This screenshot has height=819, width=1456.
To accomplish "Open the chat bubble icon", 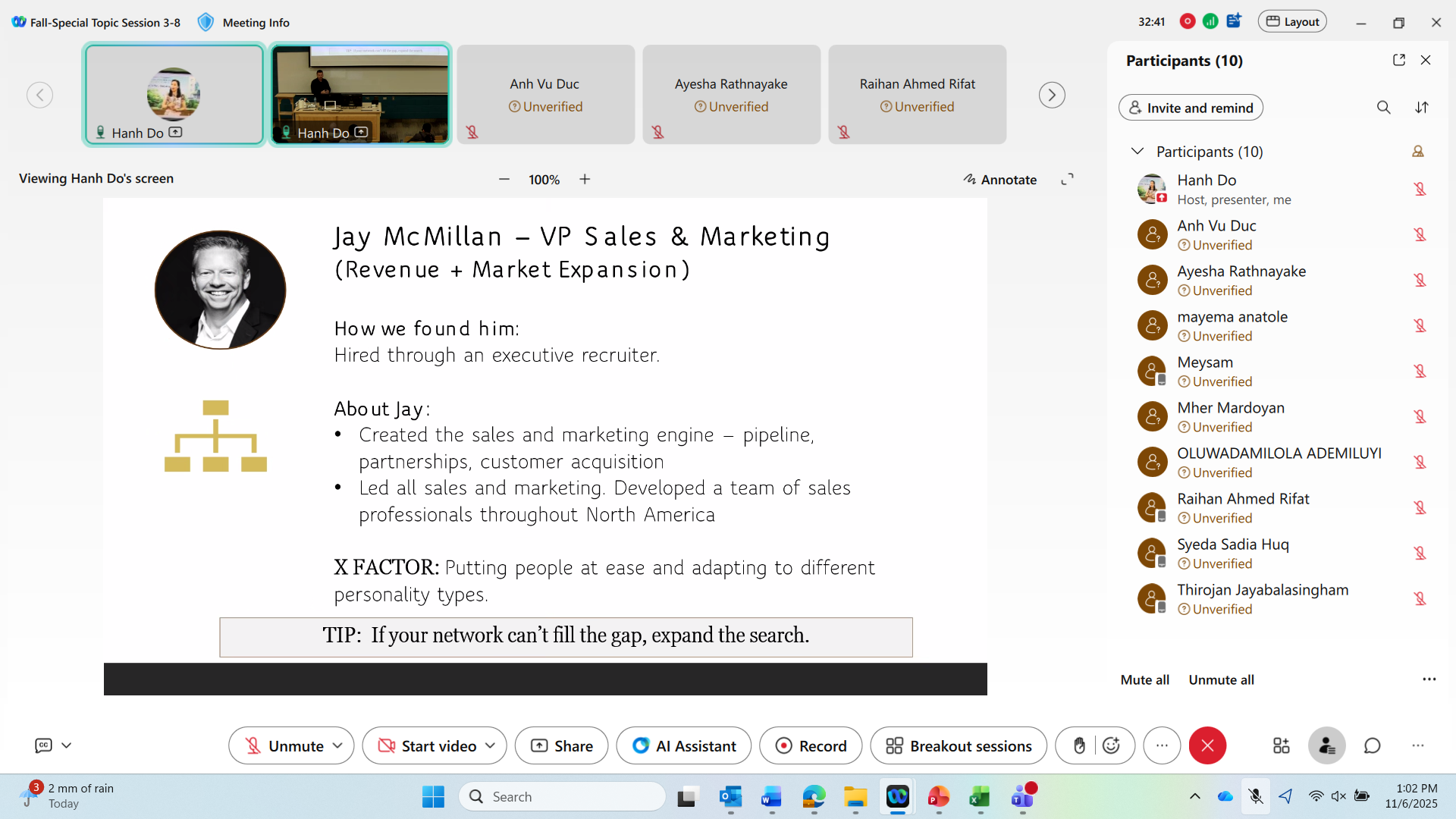I will (1372, 746).
